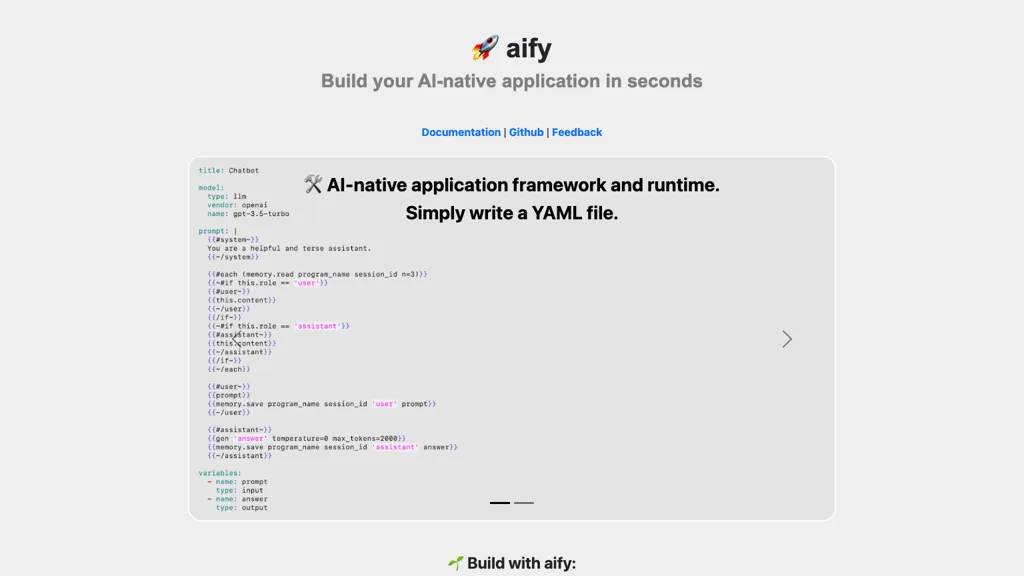Screen dimensions: 1024x576
Task: Click the 'Build your AI-native application' subtitle
Action: [x=512, y=81]
